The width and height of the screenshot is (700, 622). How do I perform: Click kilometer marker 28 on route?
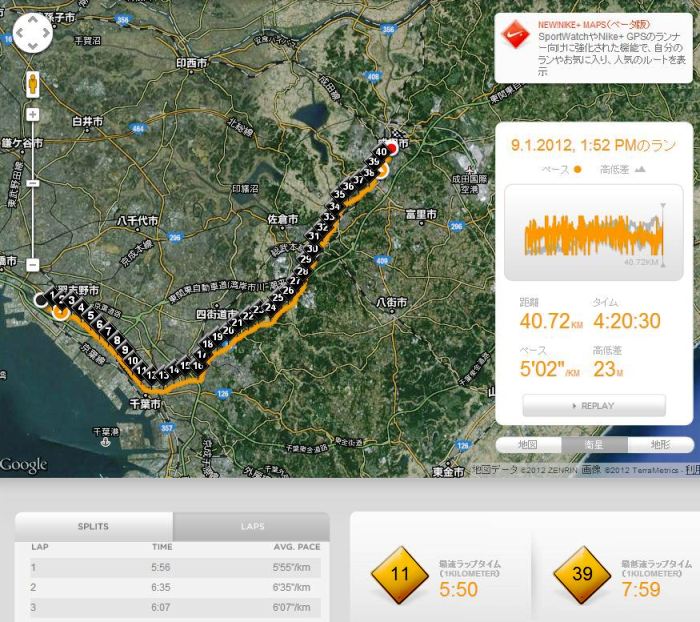click(x=303, y=271)
